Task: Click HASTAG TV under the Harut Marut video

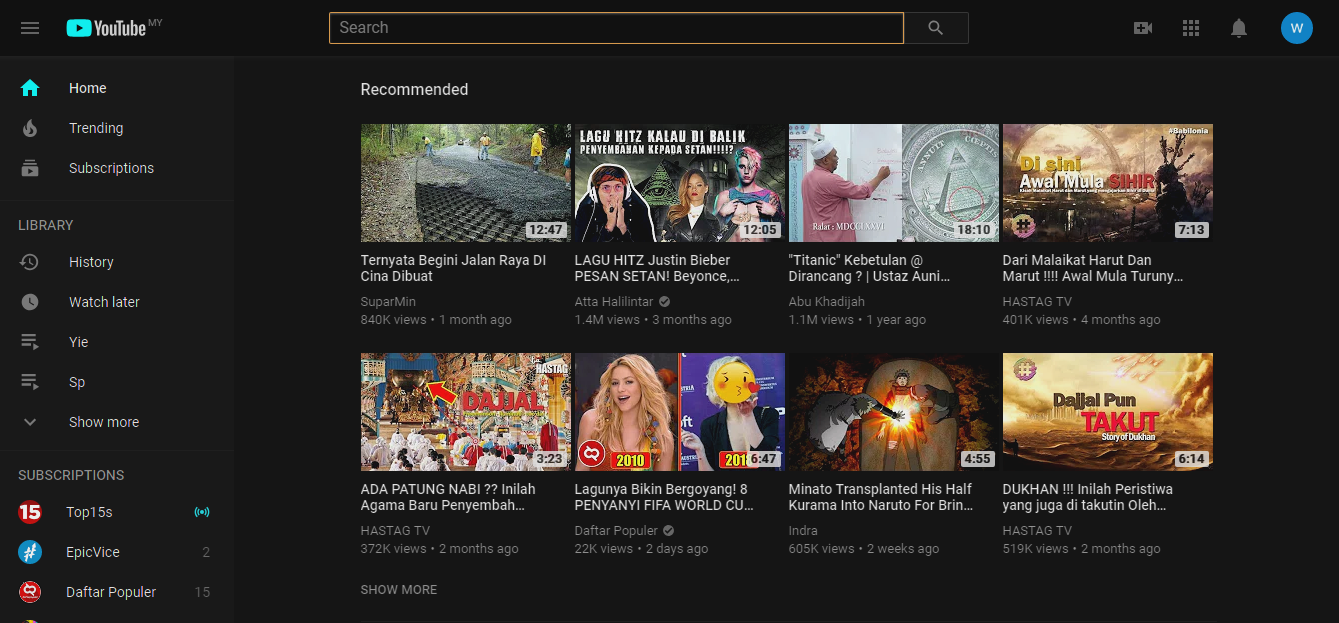Action: [1037, 302]
